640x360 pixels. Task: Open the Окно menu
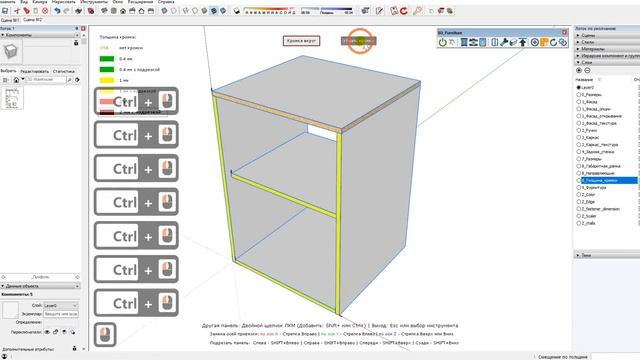click(118, 2)
